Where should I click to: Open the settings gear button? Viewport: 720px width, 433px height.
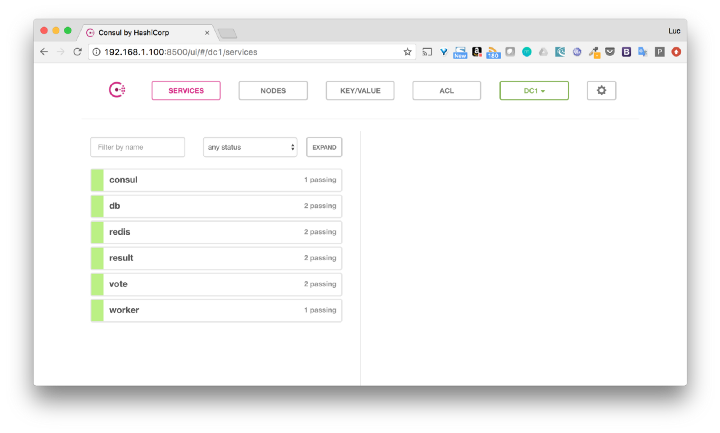click(x=601, y=90)
